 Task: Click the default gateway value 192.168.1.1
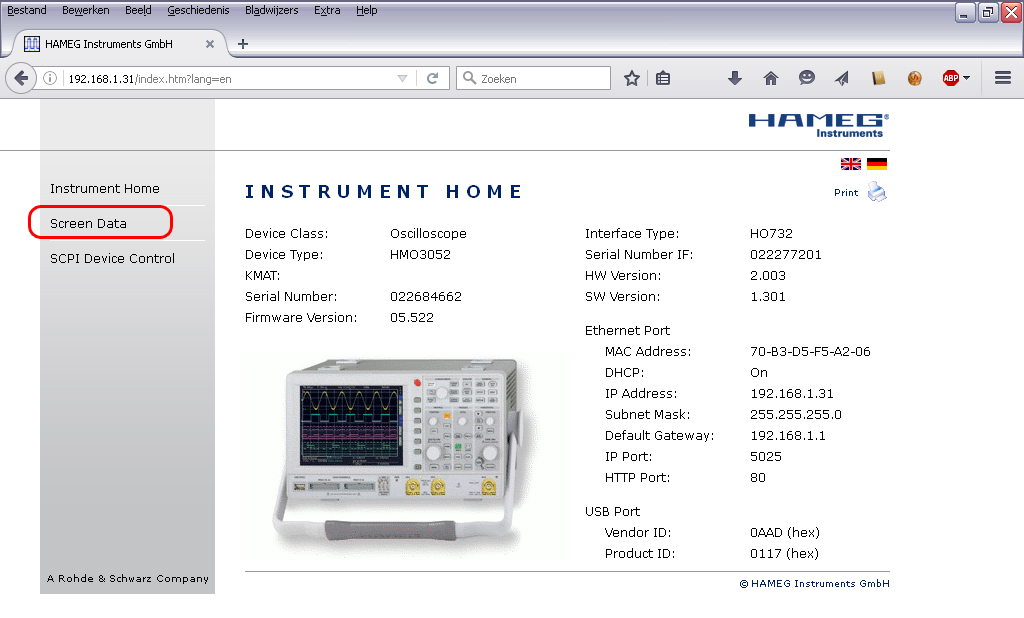(788, 436)
